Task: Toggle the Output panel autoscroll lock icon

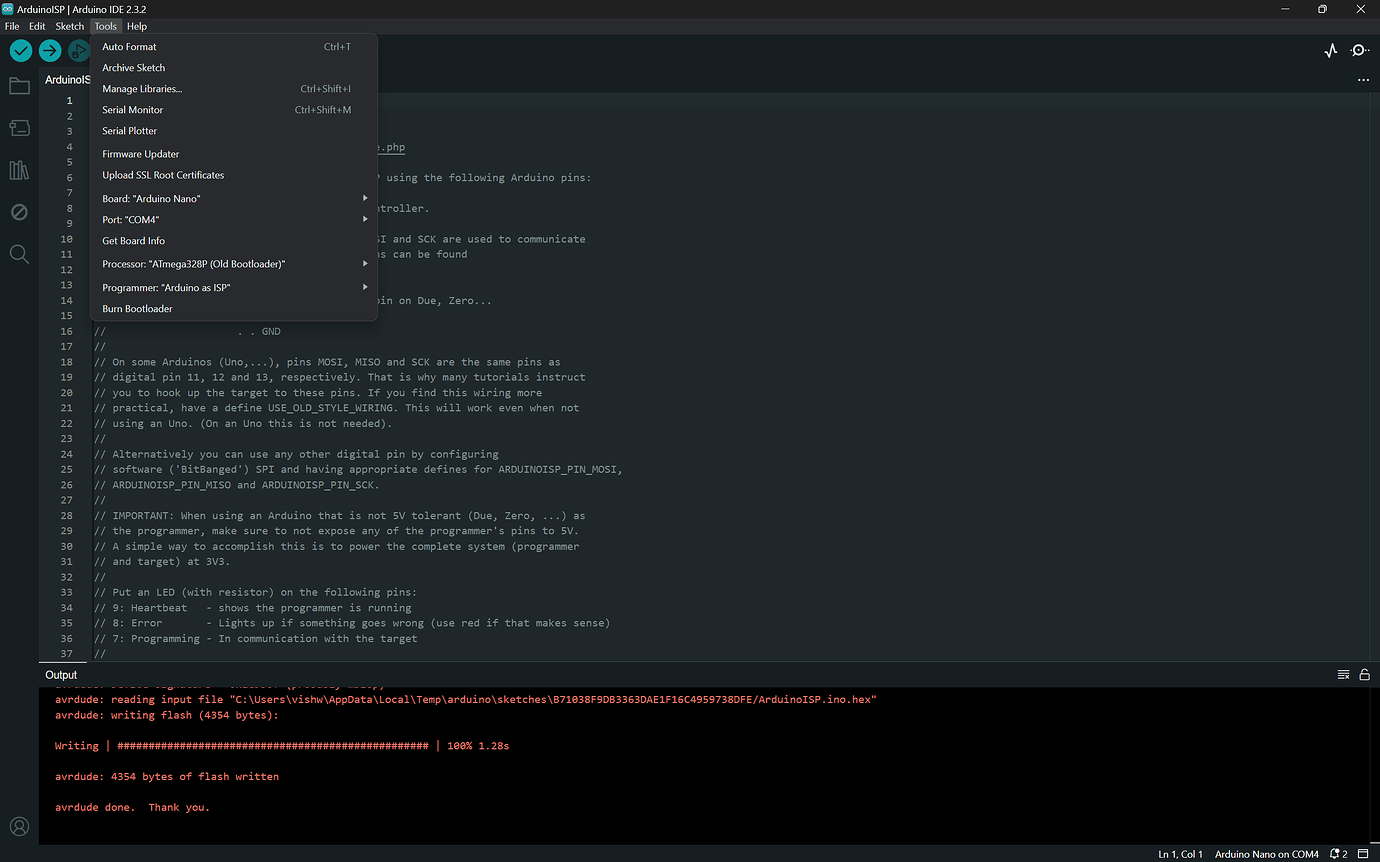Action: click(x=1365, y=674)
